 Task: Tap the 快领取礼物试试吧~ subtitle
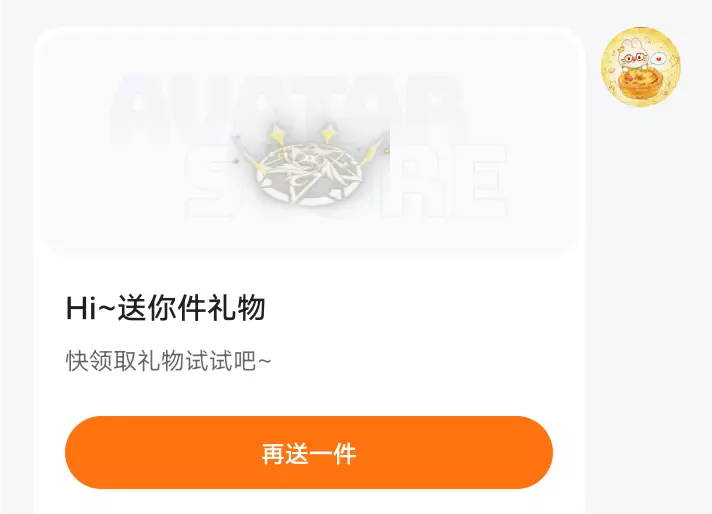point(168,361)
